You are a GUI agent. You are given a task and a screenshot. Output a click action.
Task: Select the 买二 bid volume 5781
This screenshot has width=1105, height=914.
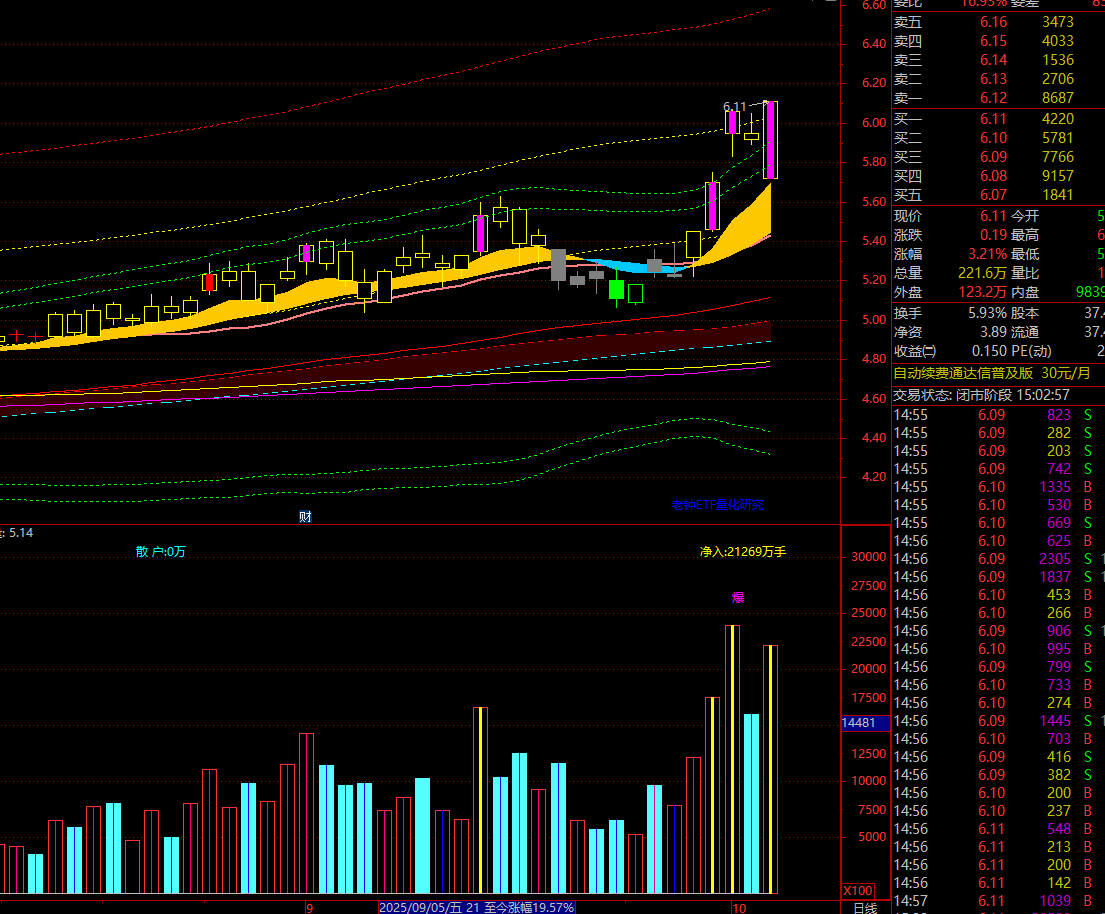pos(1058,138)
